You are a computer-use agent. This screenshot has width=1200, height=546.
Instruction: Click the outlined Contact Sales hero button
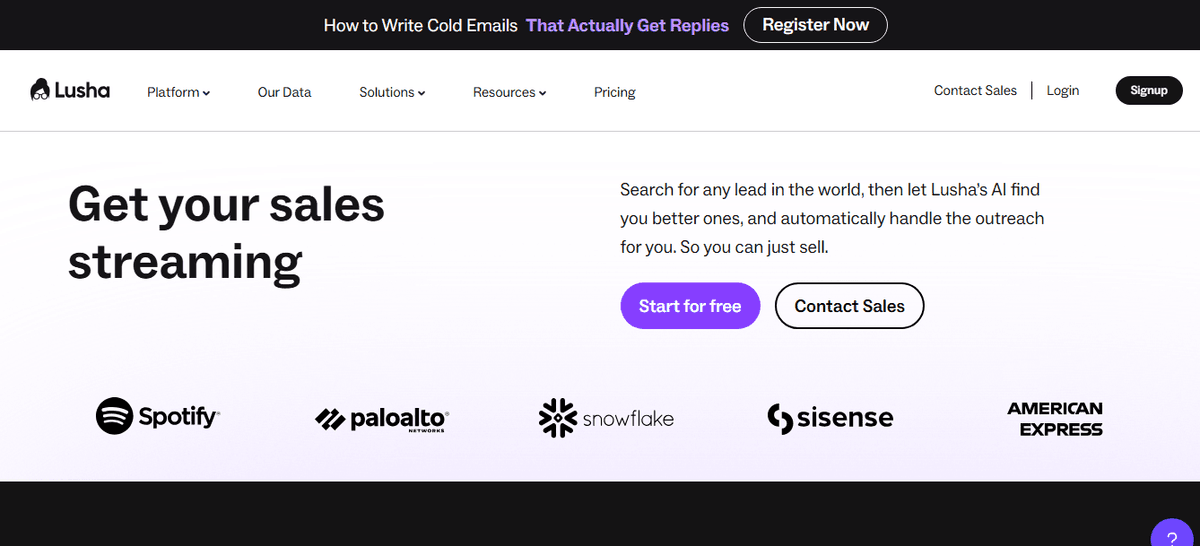(x=849, y=306)
